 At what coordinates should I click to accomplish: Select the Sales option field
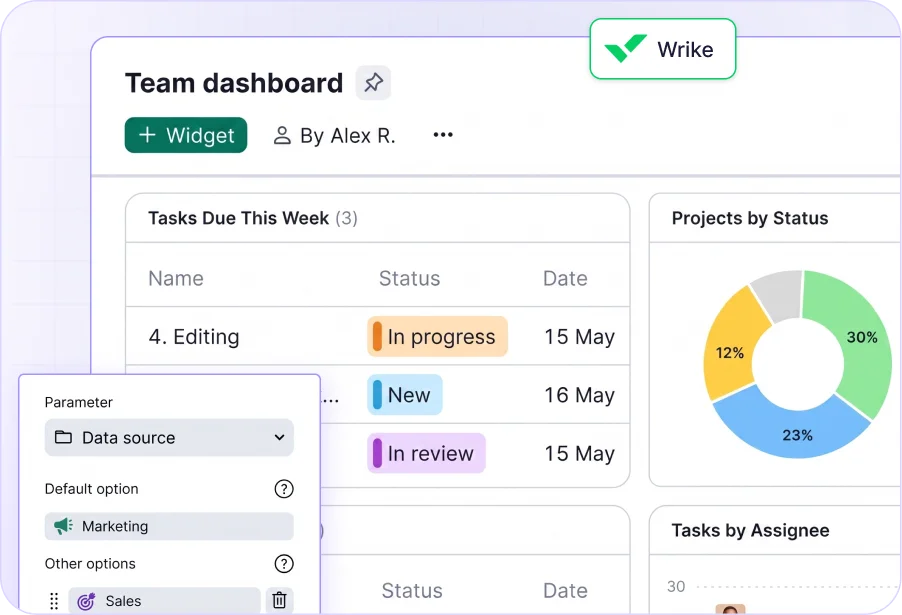pyautogui.click(x=165, y=601)
